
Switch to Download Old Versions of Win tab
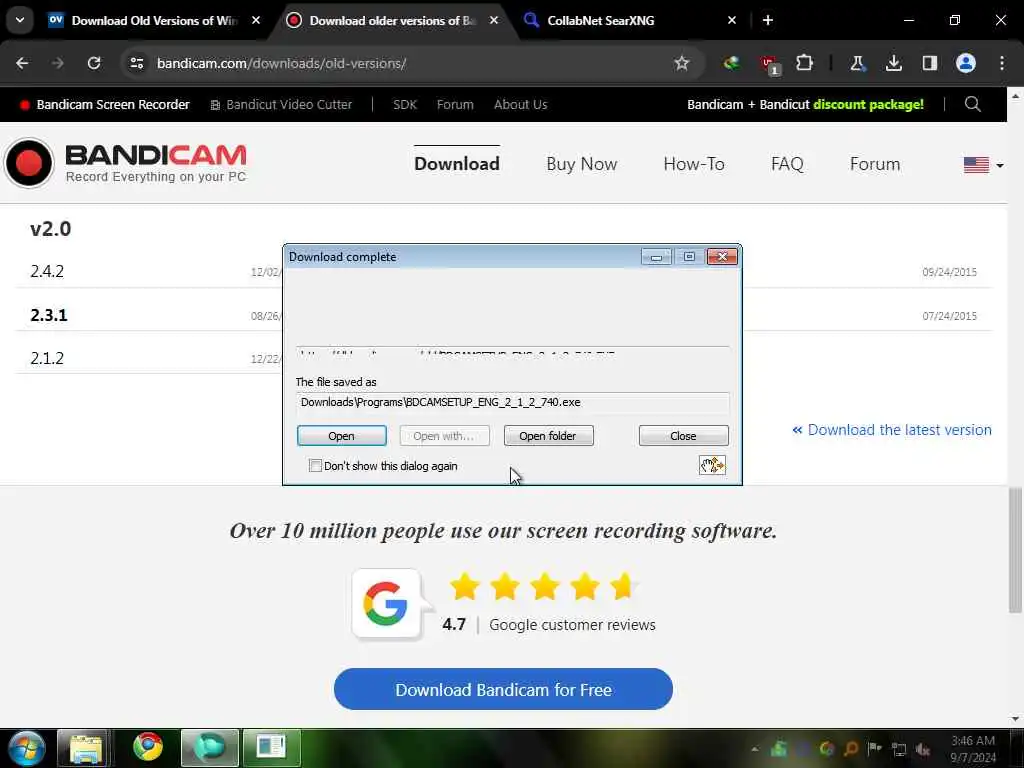pos(153,20)
